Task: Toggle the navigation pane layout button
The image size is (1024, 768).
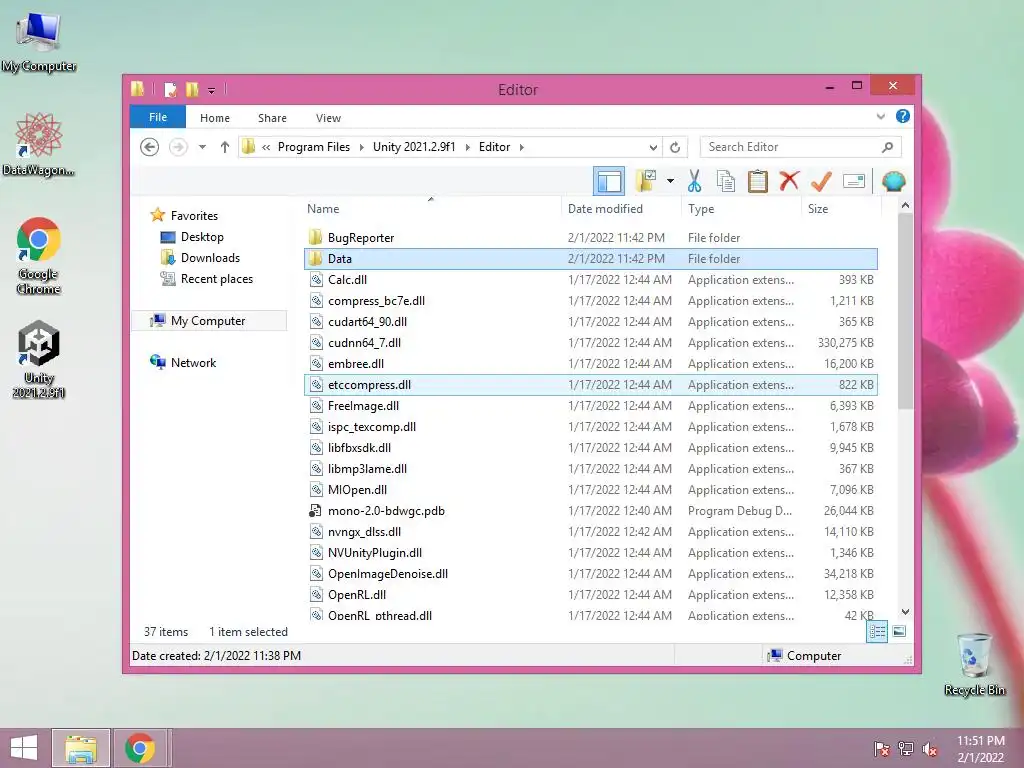Action: (609, 181)
